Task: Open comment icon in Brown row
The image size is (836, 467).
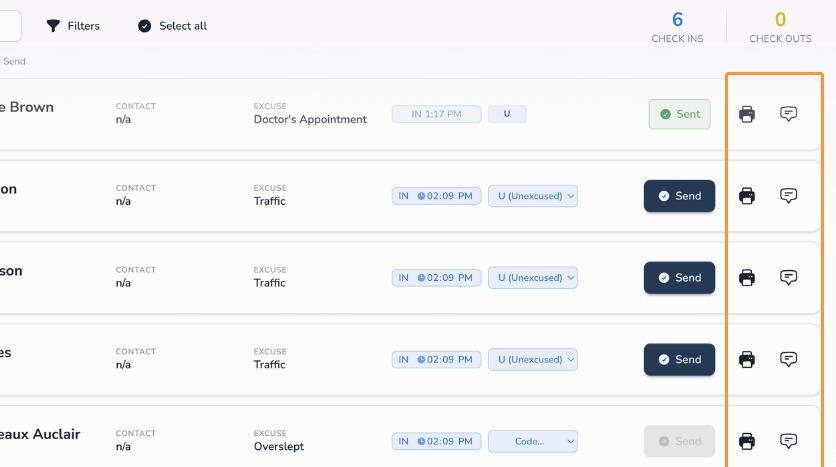Action: click(788, 114)
